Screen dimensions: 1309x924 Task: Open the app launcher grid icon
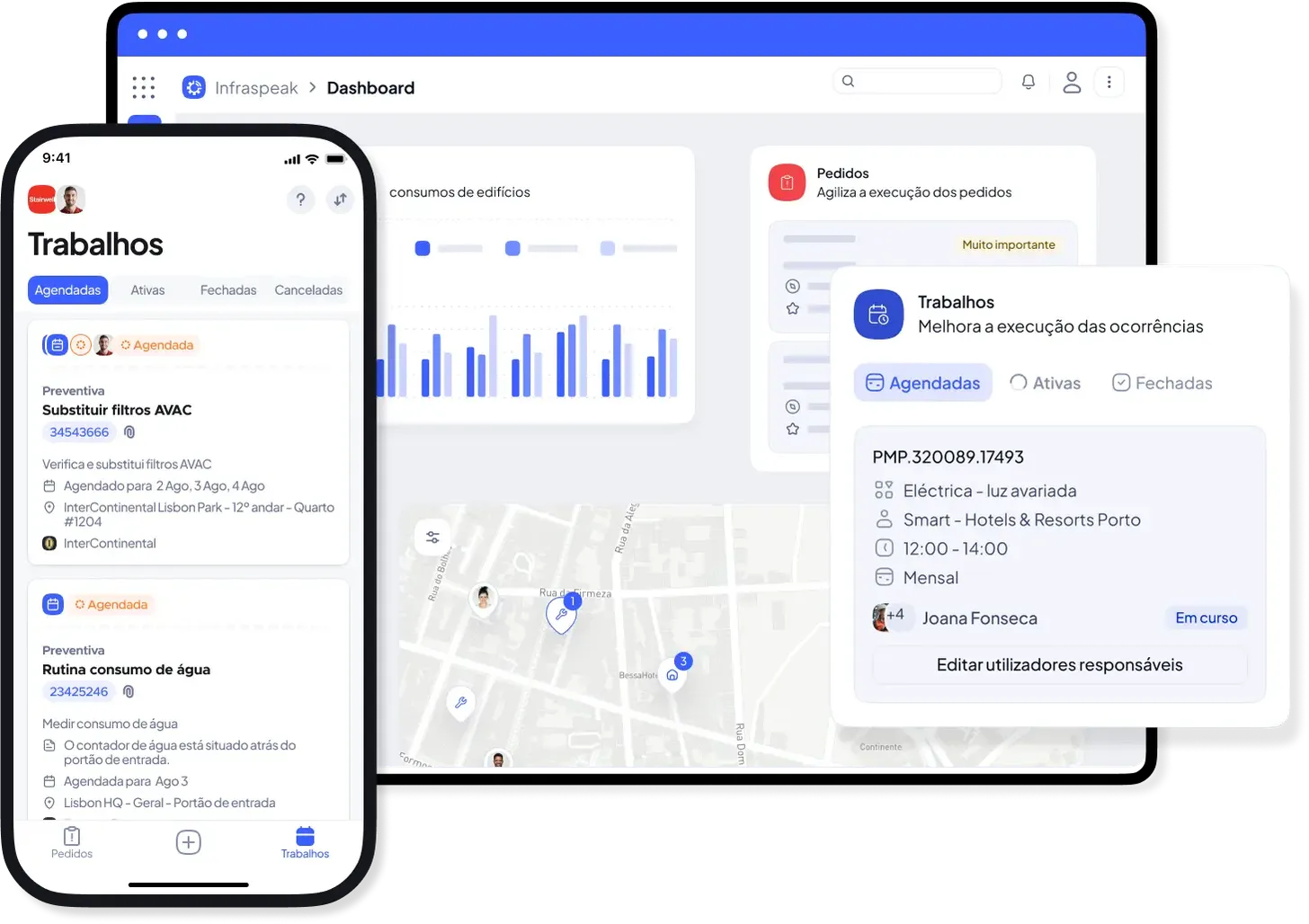point(144,87)
